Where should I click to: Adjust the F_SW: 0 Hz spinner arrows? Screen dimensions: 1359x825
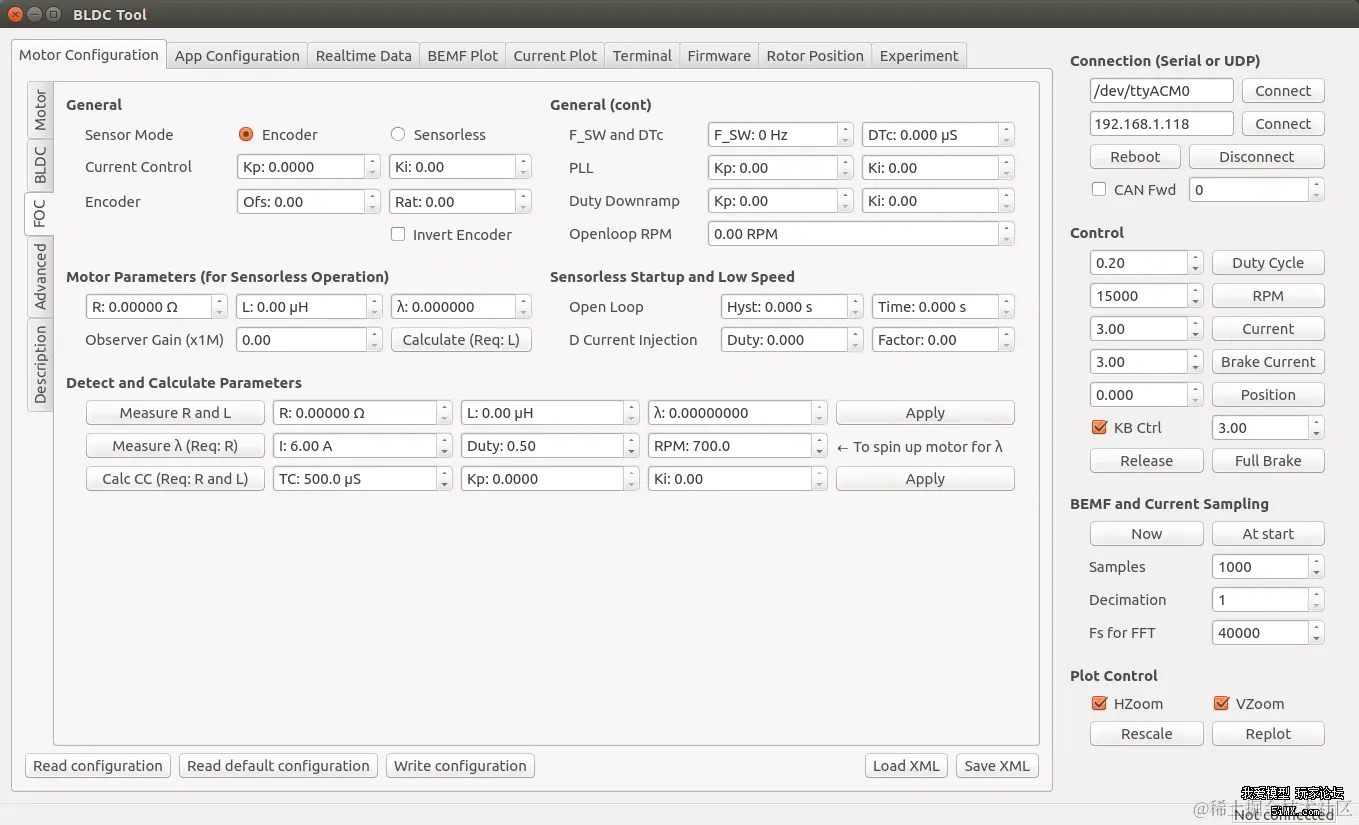click(846, 135)
